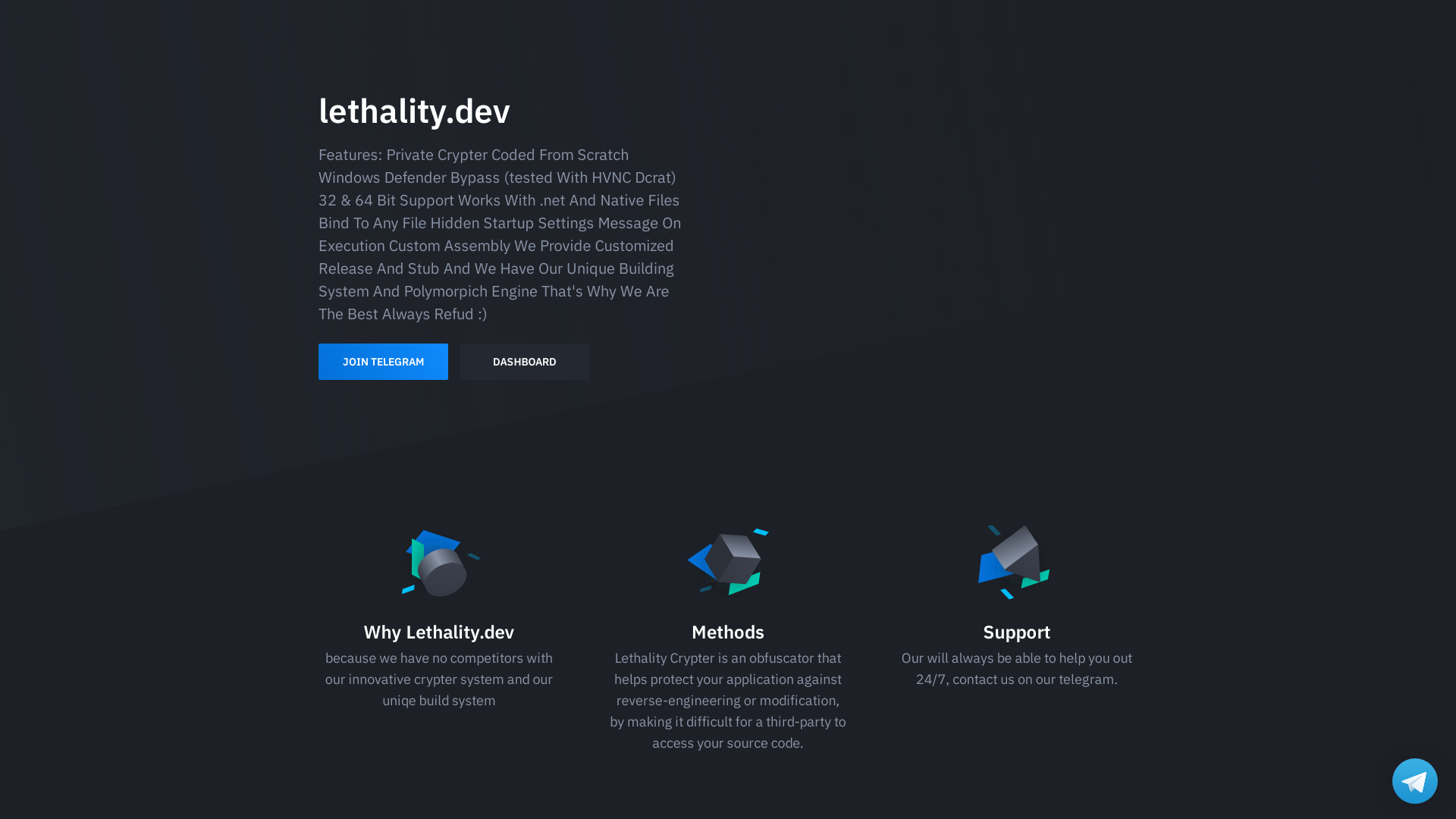Click the 'because we have no competitors' text
This screenshot has width=1456, height=819.
[439, 679]
